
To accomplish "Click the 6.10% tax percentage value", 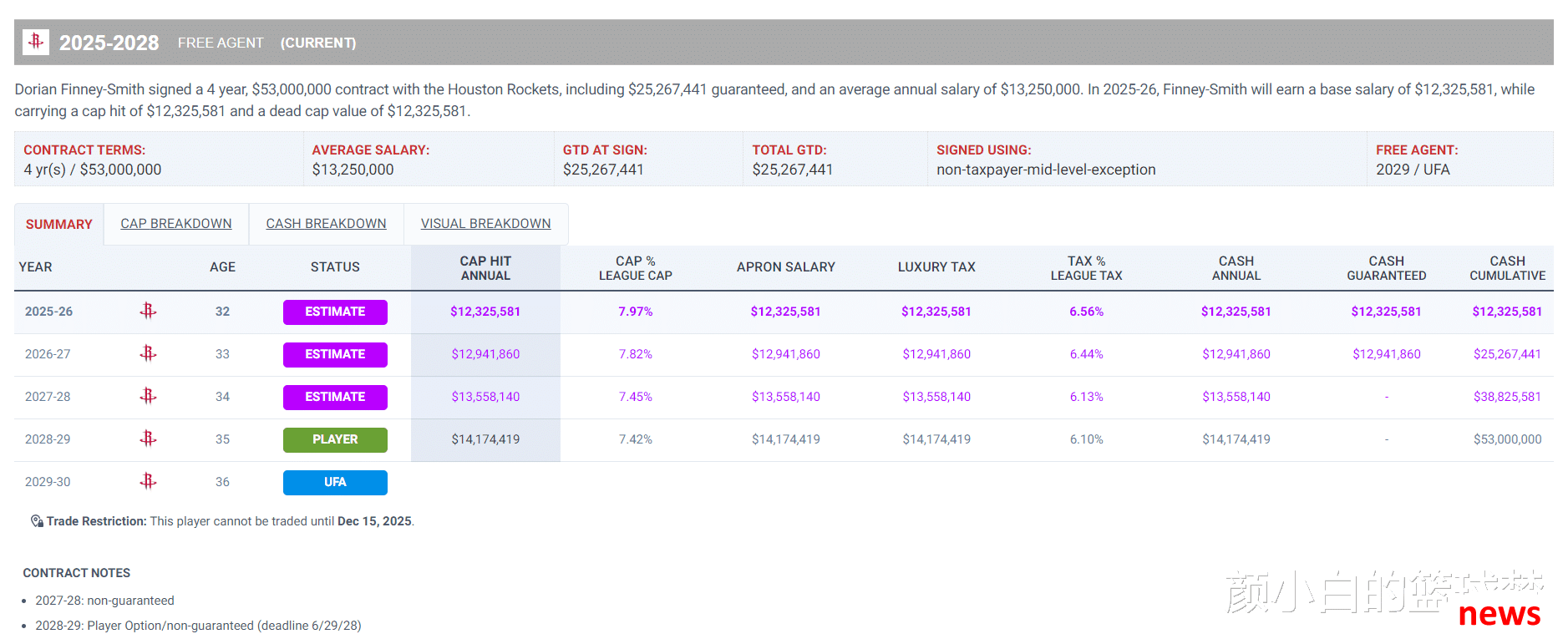I will click(x=1087, y=439).
